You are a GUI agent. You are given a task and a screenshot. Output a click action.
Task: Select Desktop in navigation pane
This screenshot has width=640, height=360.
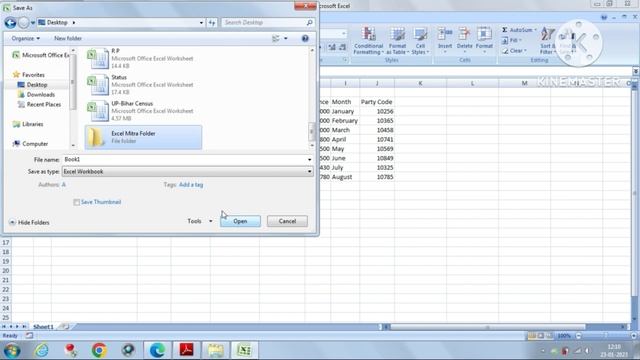pyautogui.click(x=33, y=84)
